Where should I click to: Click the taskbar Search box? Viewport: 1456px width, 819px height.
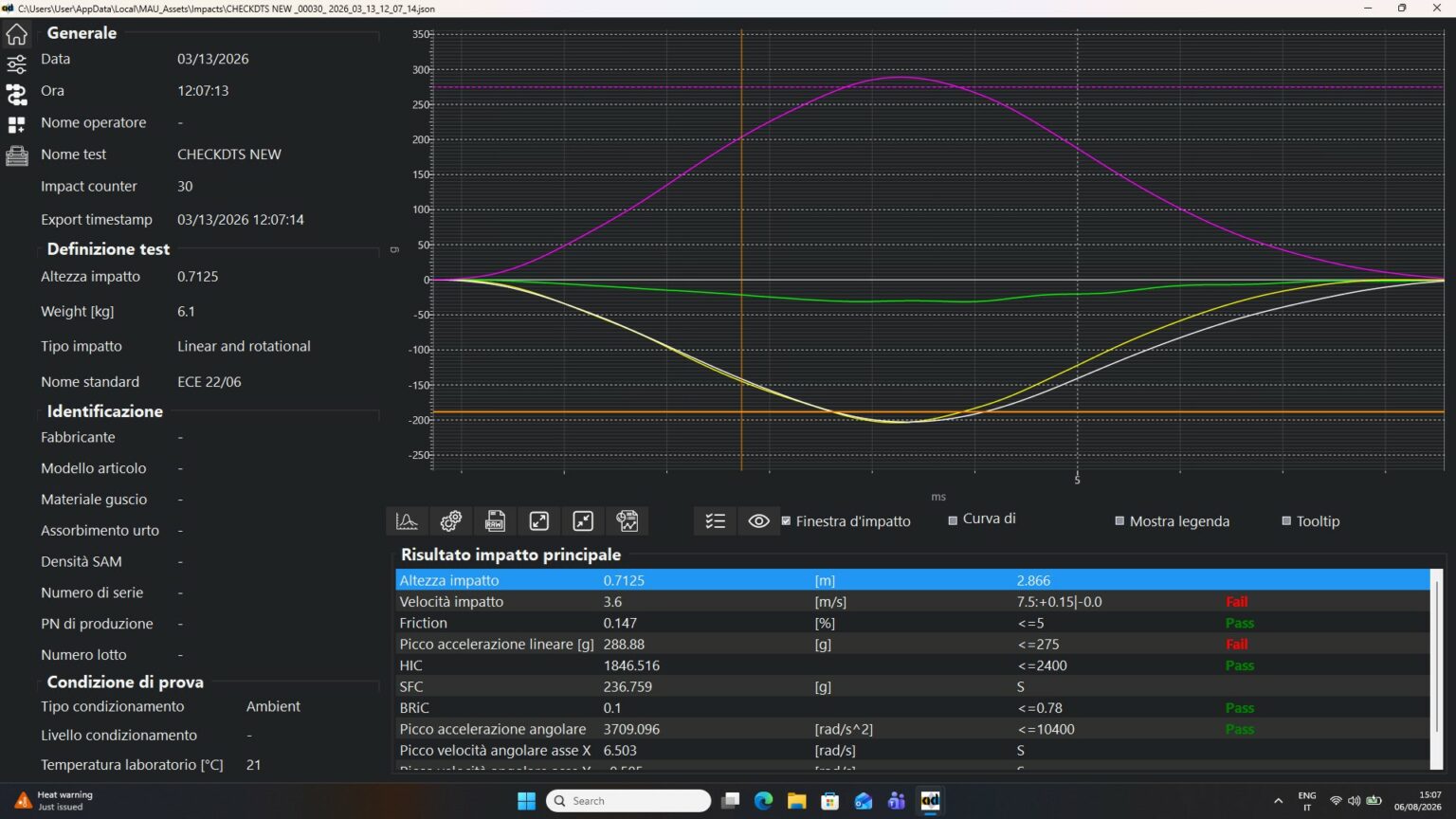click(628, 801)
